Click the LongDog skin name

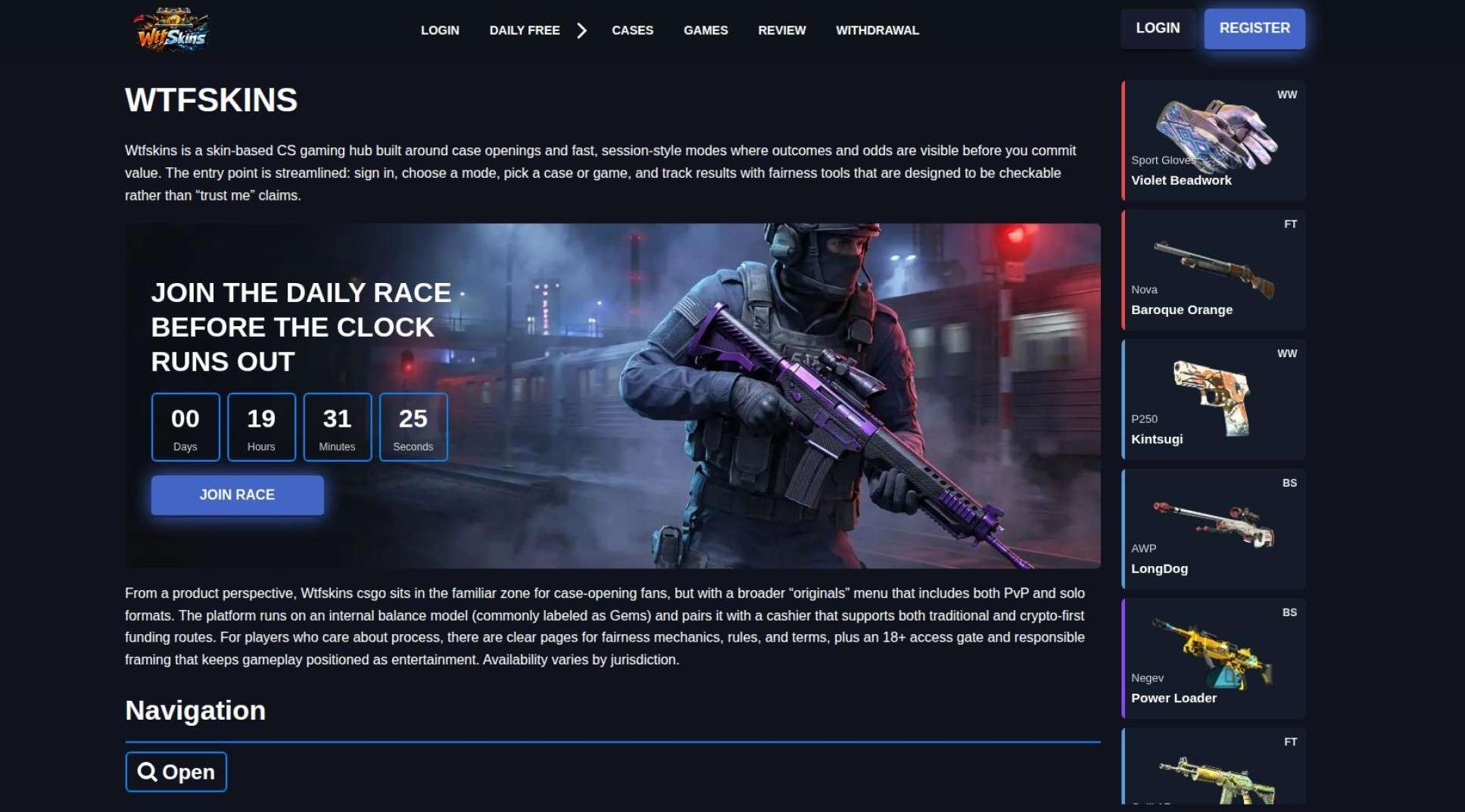[1159, 568]
